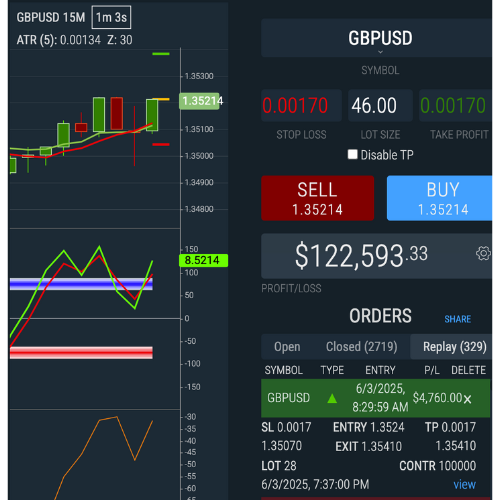500x500 pixels.
Task: Switch to the Open orders tab
Action: click(287, 347)
